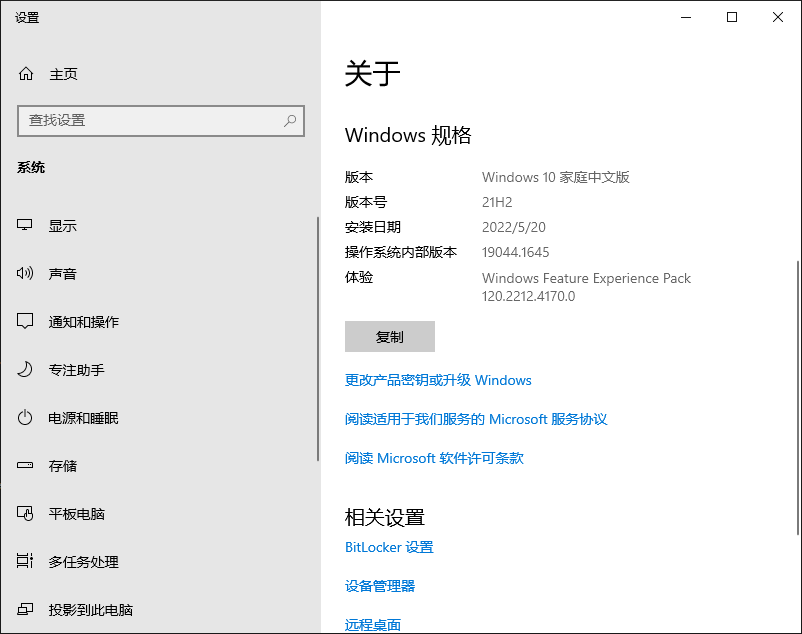Select Focus Assist (专注助手) moon icon
This screenshot has width=802, height=634.
pos(26,370)
